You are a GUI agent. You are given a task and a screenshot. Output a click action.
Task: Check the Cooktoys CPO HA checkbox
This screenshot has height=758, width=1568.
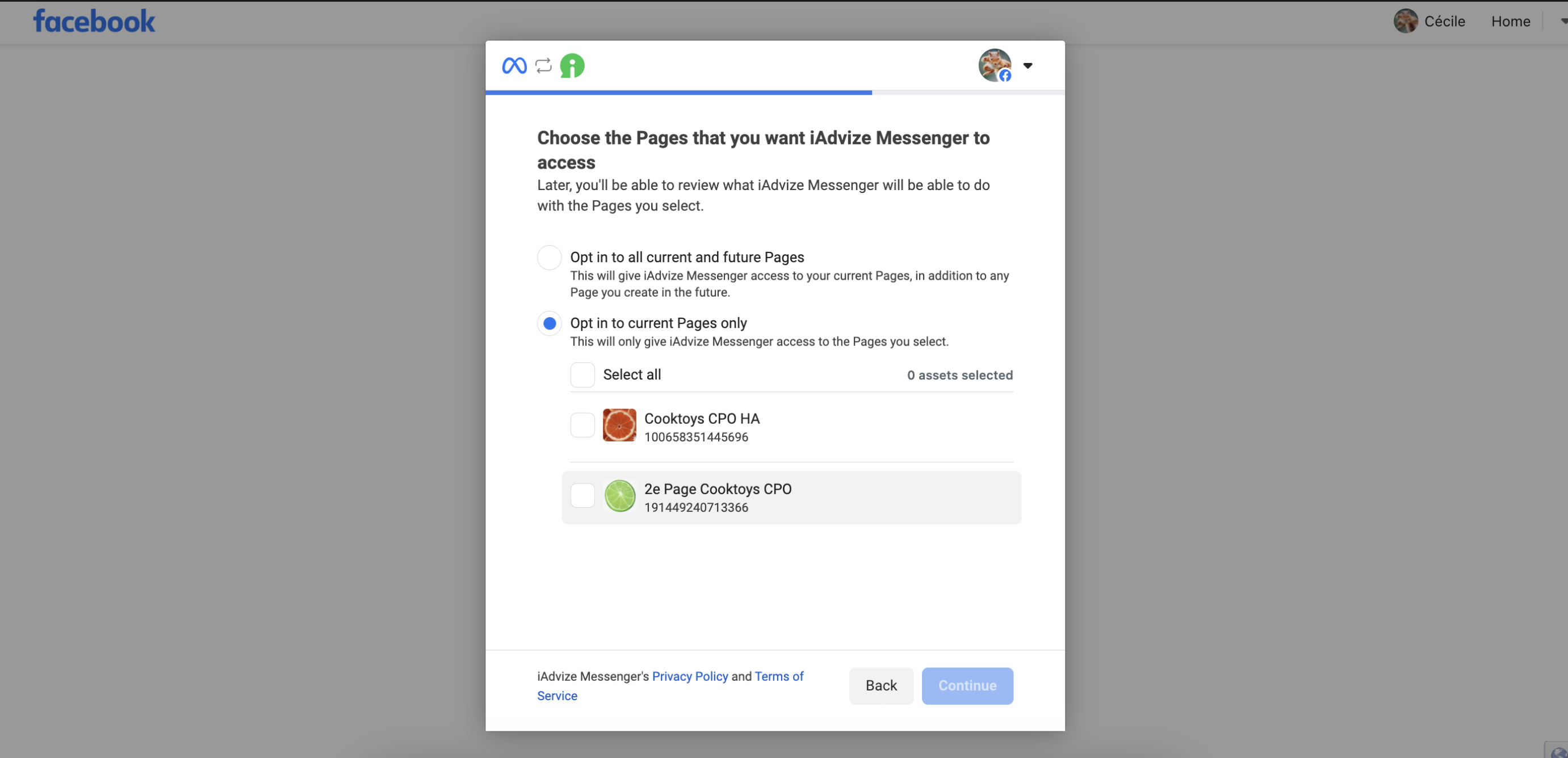[x=582, y=425]
